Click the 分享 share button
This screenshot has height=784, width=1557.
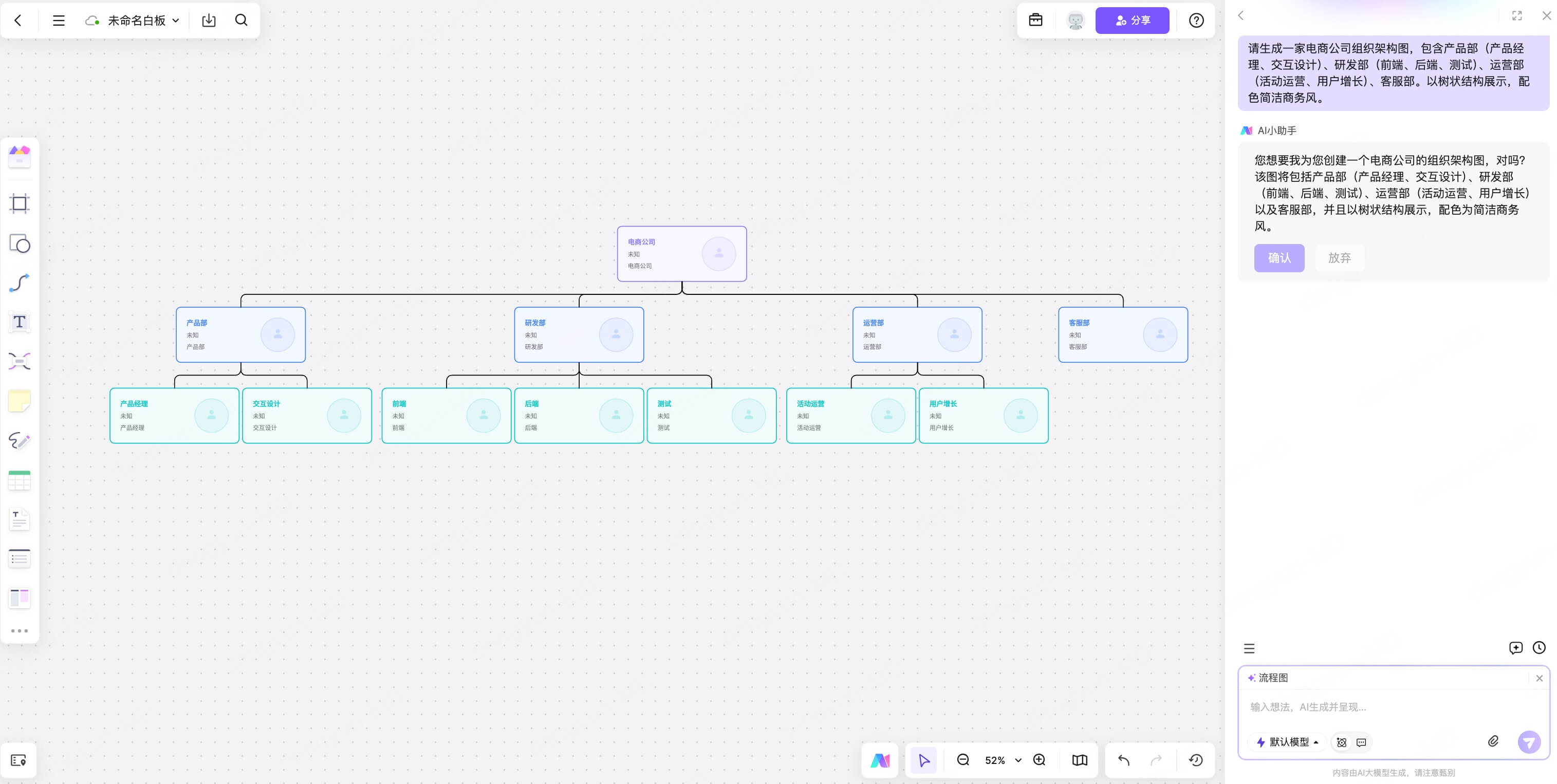click(1132, 21)
